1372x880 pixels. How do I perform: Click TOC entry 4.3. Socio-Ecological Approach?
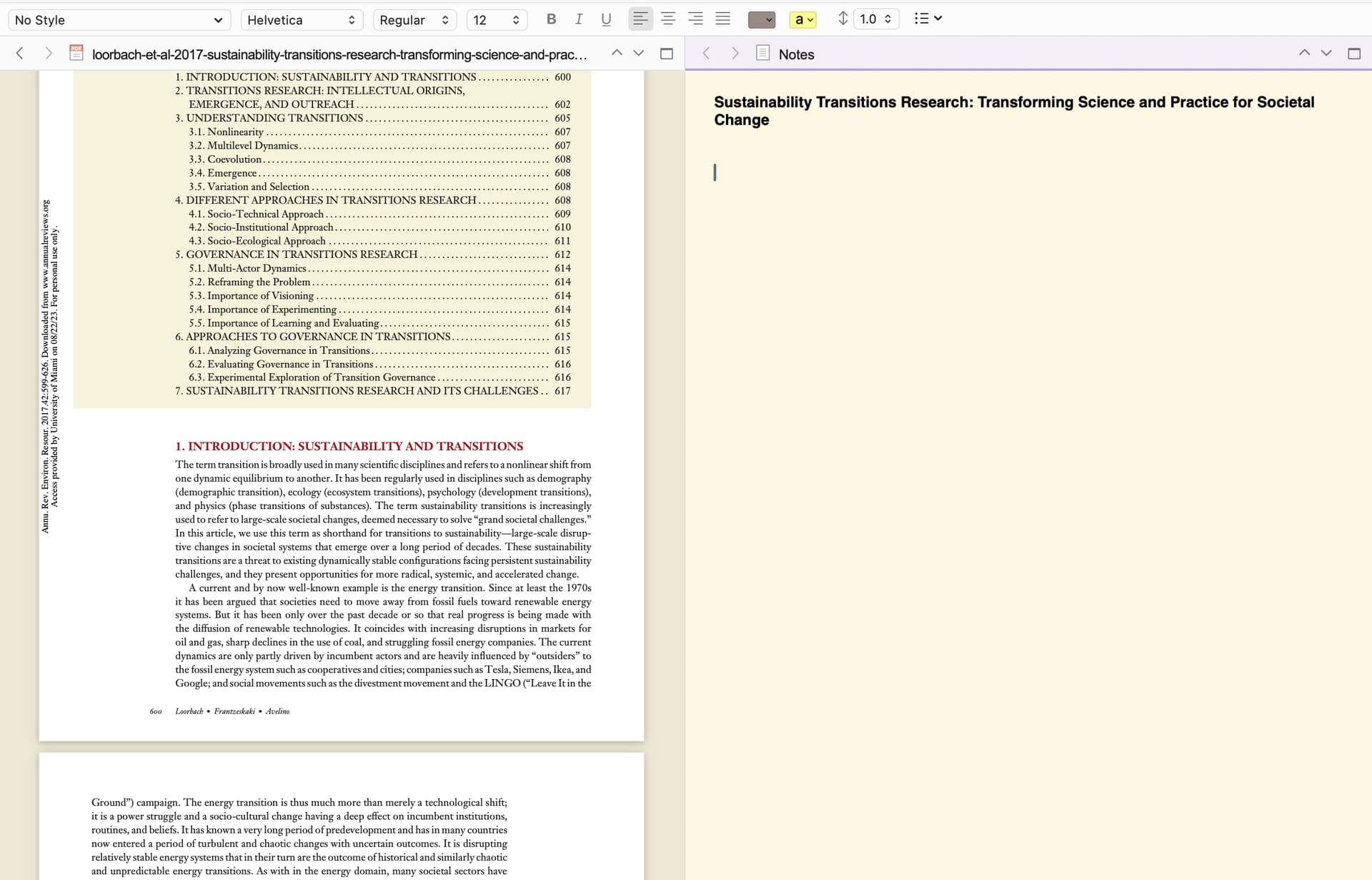(379, 241)
